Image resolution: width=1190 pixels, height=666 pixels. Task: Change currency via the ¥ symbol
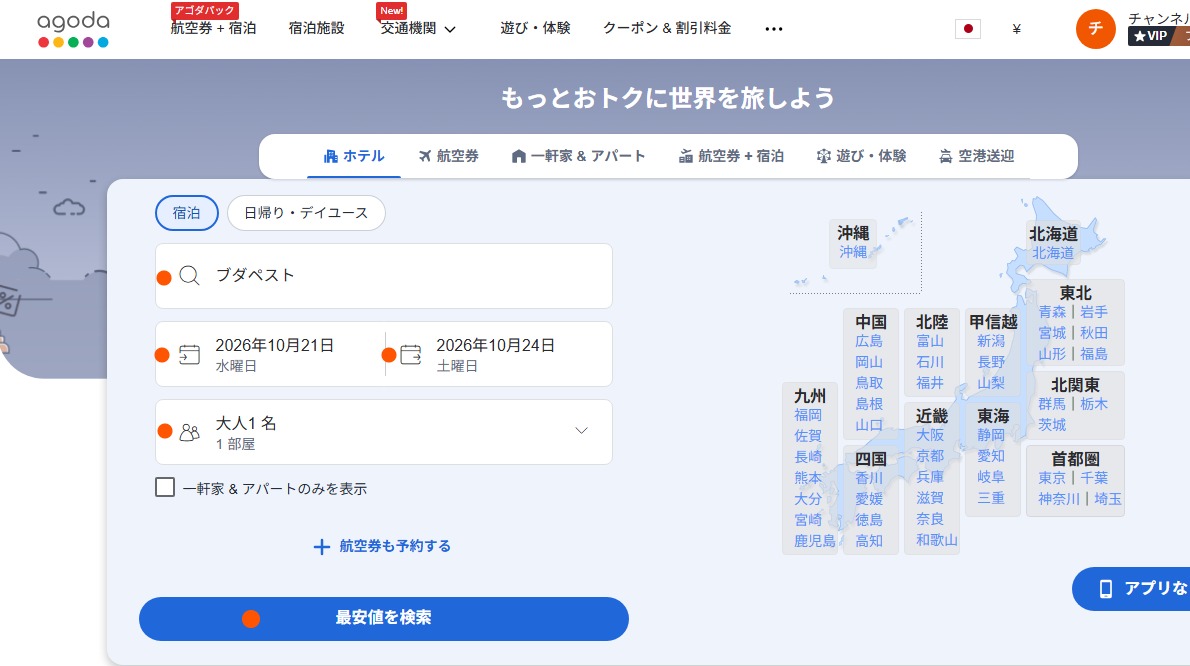point(1016,29)
